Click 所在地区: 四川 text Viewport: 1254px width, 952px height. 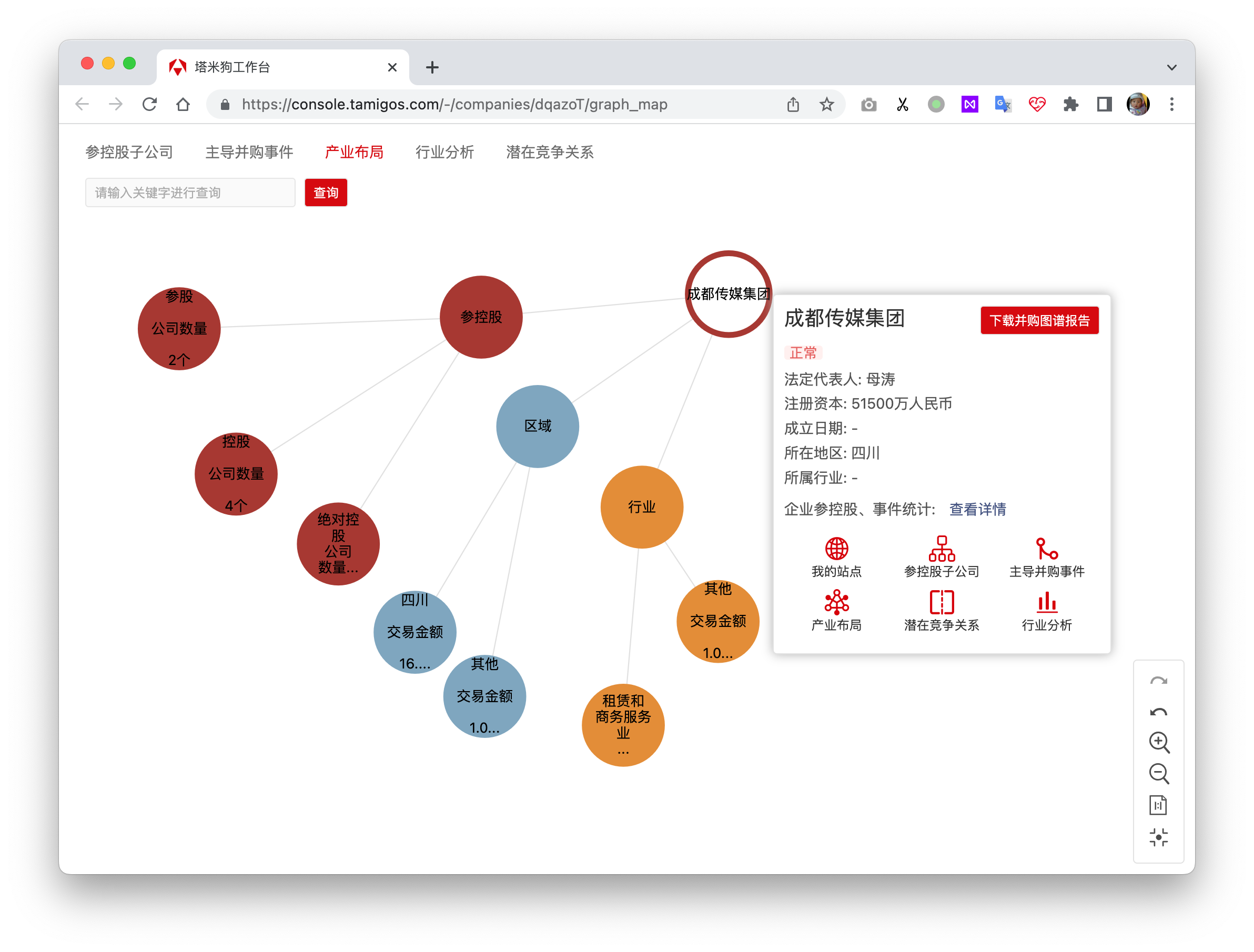[832, 453]
